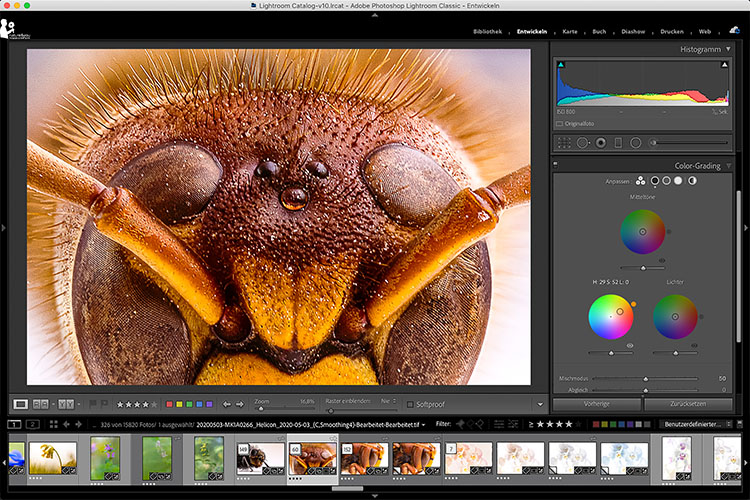750x500 pixels.
Task: Collapse the Histogramm panel
Action: [x=729, y=49]
